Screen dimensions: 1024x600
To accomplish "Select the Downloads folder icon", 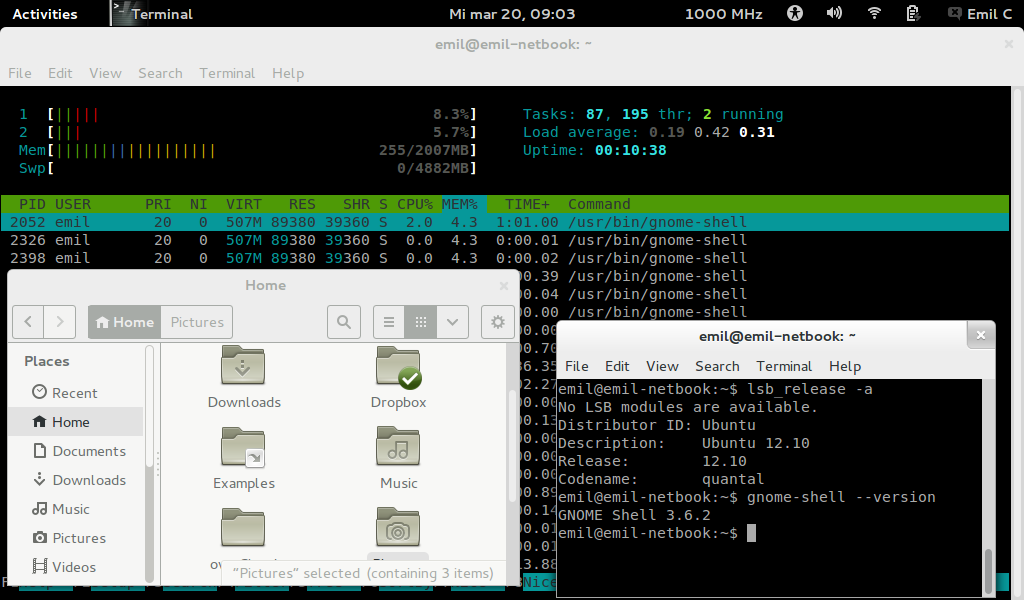I will 243,366.
